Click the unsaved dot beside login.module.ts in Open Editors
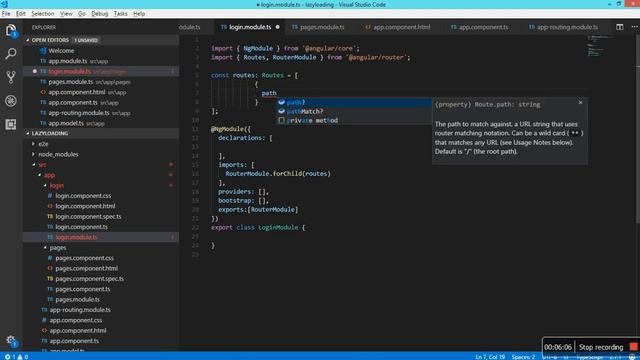640x360 pixels. pyautogui.click(x=35, y=71)
